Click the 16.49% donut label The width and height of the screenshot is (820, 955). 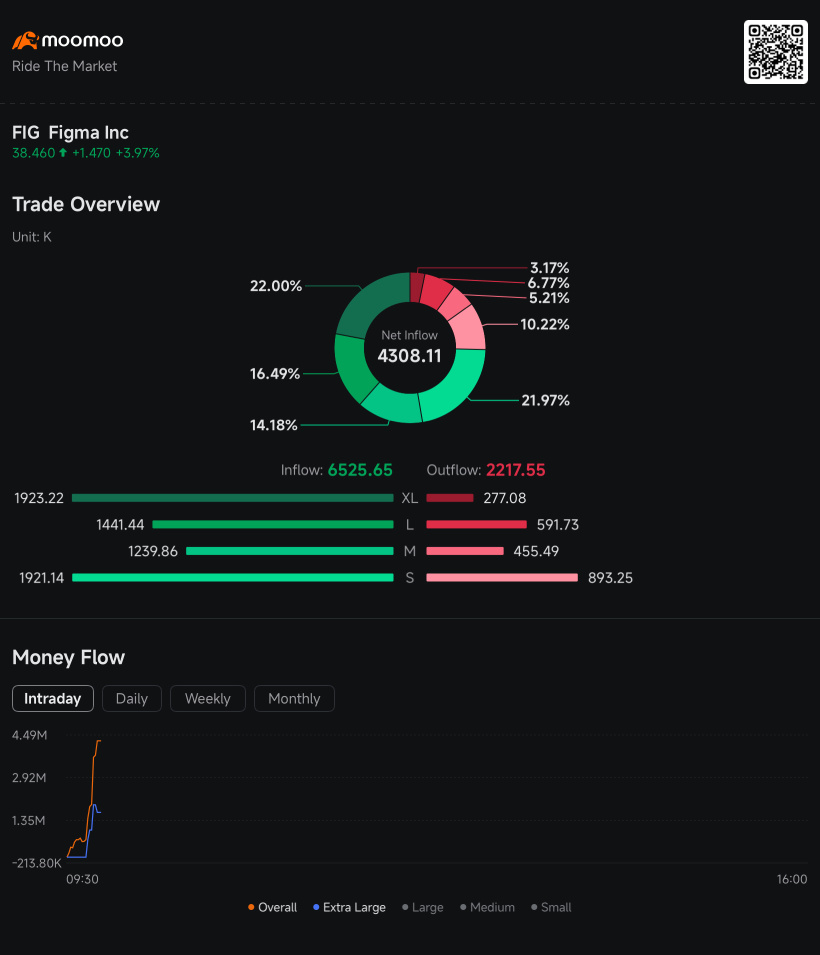[x=275, y=373]
